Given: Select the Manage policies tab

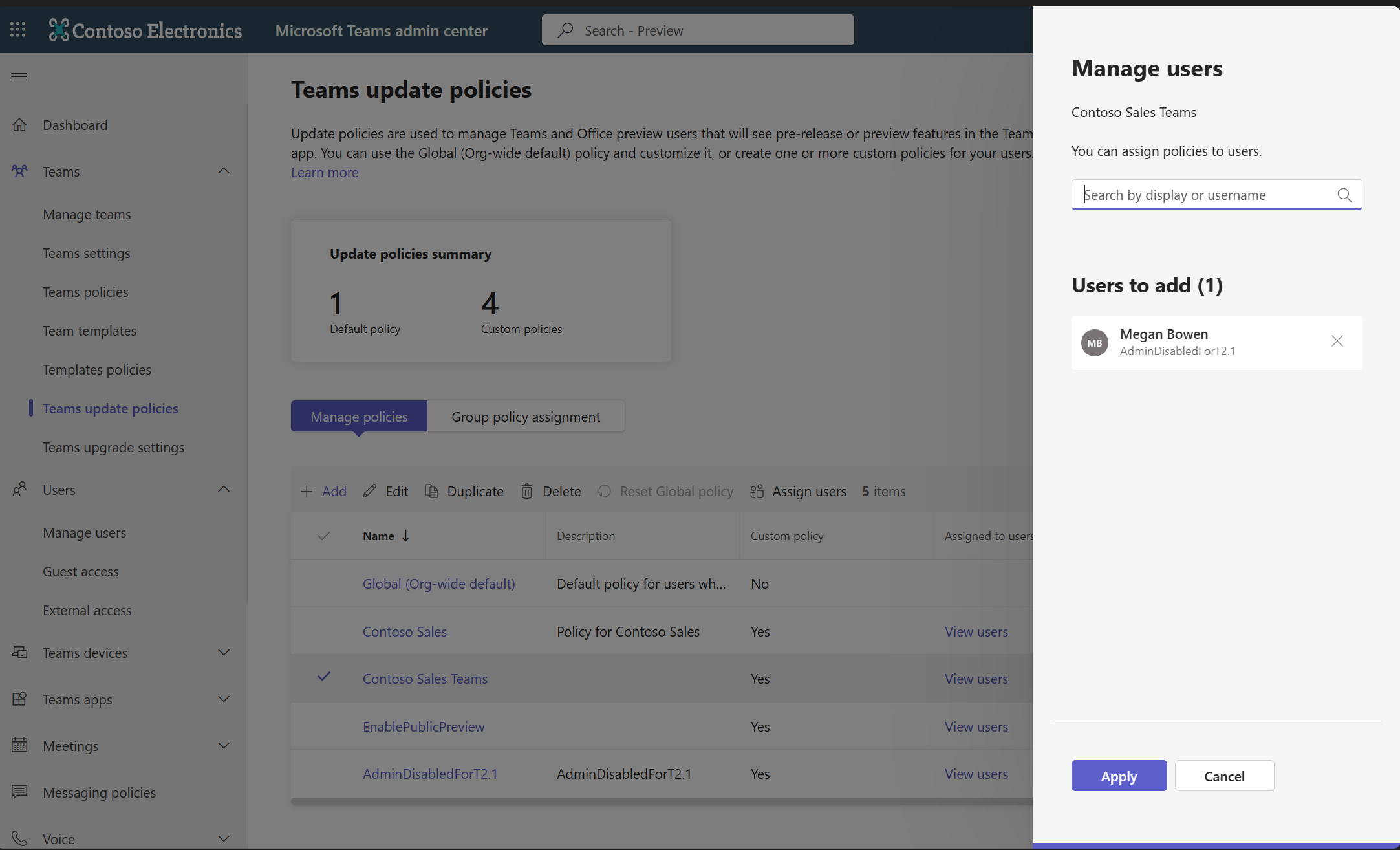Looking at the screenshot, I should [359, 415].
